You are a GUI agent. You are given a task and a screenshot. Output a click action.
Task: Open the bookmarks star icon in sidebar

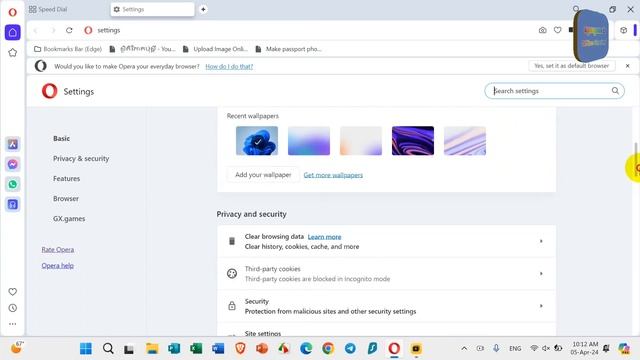pos(13,53)
